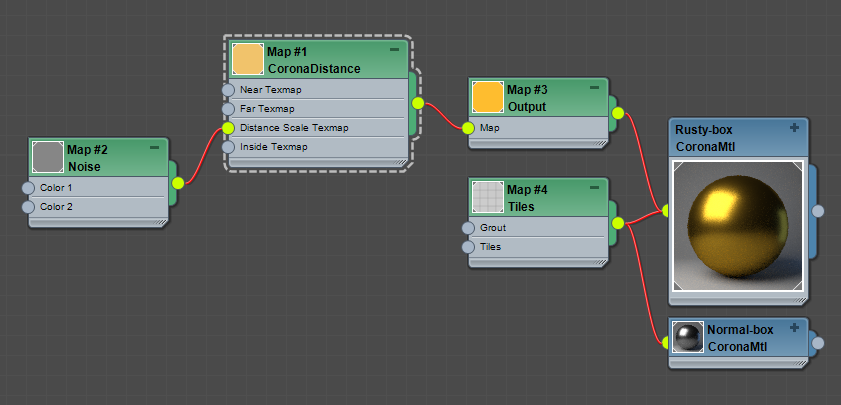The height and width of the screenshot is (405, 841).
Task: Click the Far Texmap slot label
Action: pyautogui.click(x=267, y=109)
